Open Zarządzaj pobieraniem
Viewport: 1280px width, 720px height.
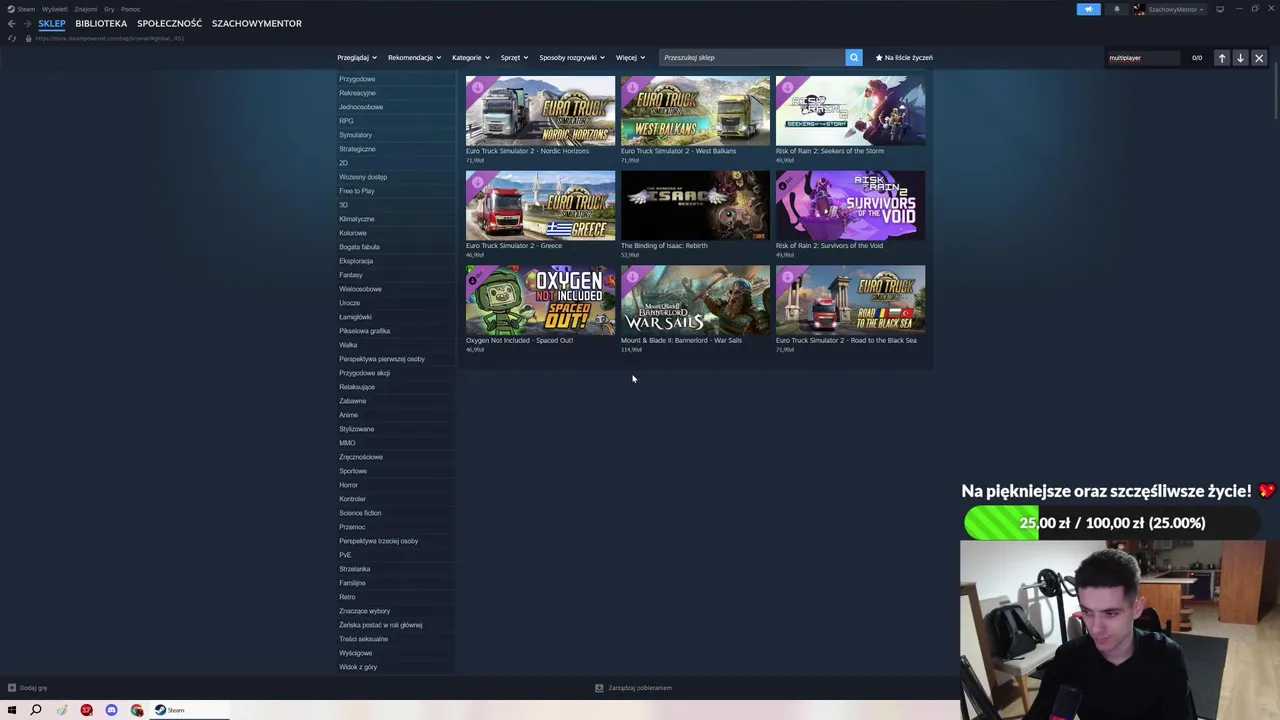pos(634,688)
